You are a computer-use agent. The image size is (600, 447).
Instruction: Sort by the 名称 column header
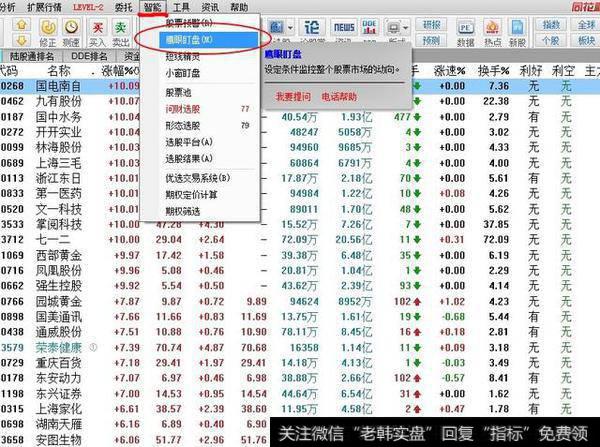[59, 71]
